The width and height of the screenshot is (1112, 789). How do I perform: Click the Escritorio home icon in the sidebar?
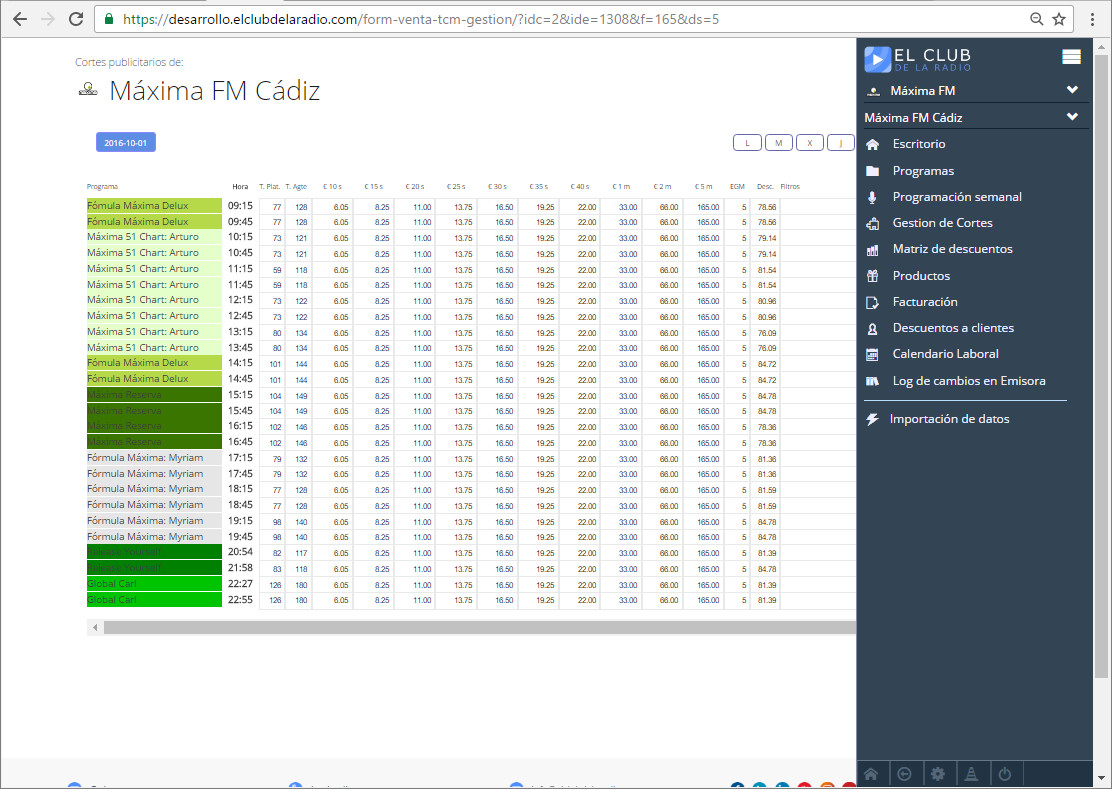click(872, 145)
